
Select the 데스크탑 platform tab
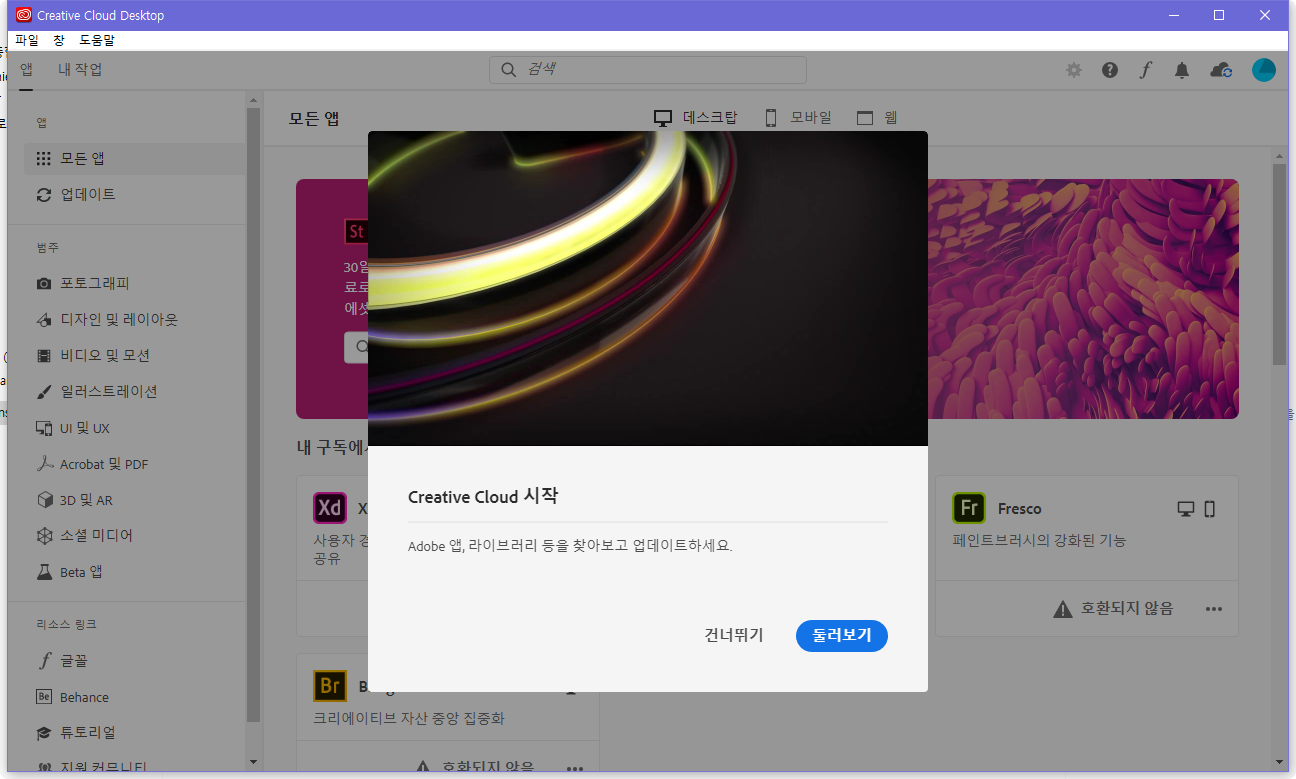(x=696, y=117)
